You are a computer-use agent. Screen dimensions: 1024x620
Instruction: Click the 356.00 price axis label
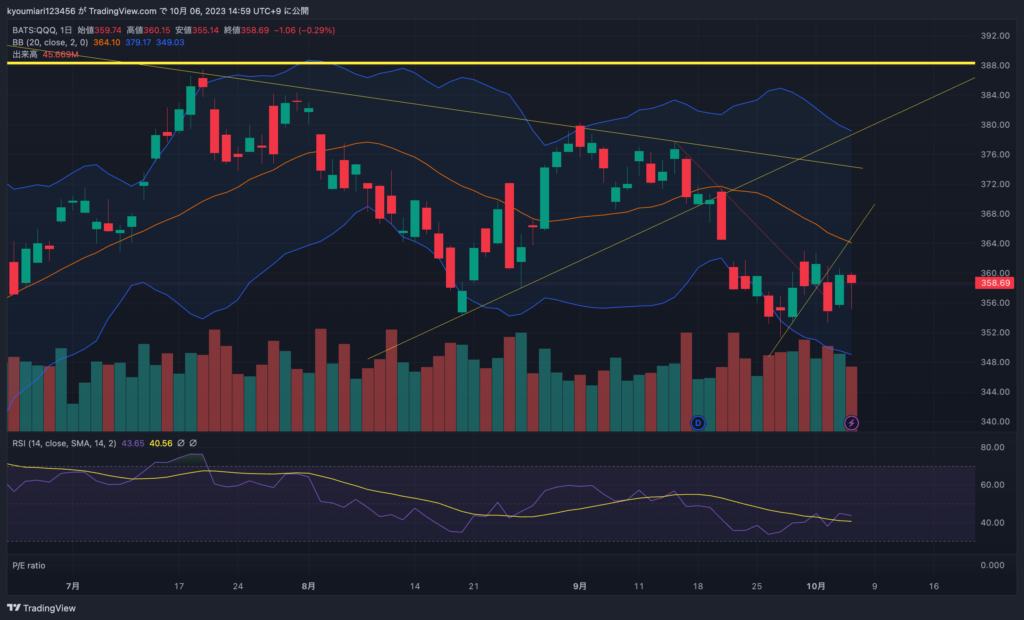point(995,302)
